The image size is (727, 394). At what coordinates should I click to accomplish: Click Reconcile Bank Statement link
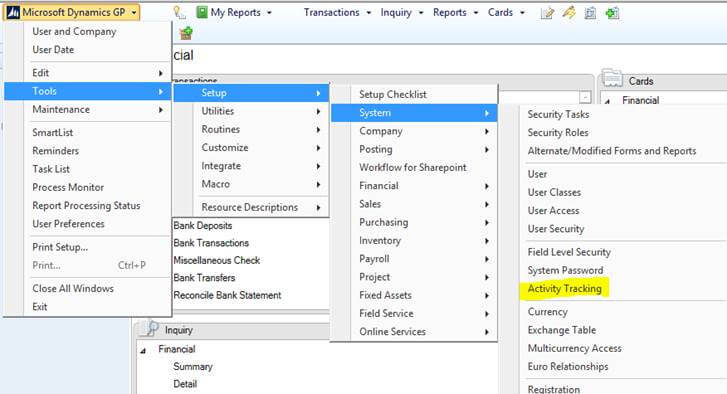pos(227,295)
